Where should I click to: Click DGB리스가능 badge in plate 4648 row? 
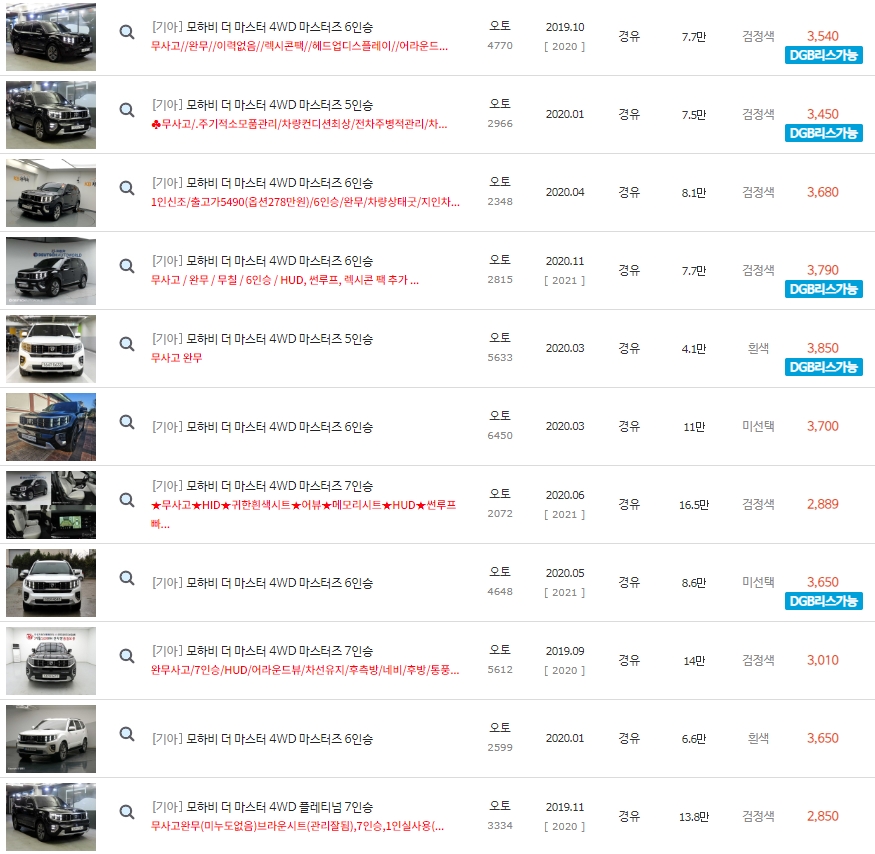coord(824,601)
